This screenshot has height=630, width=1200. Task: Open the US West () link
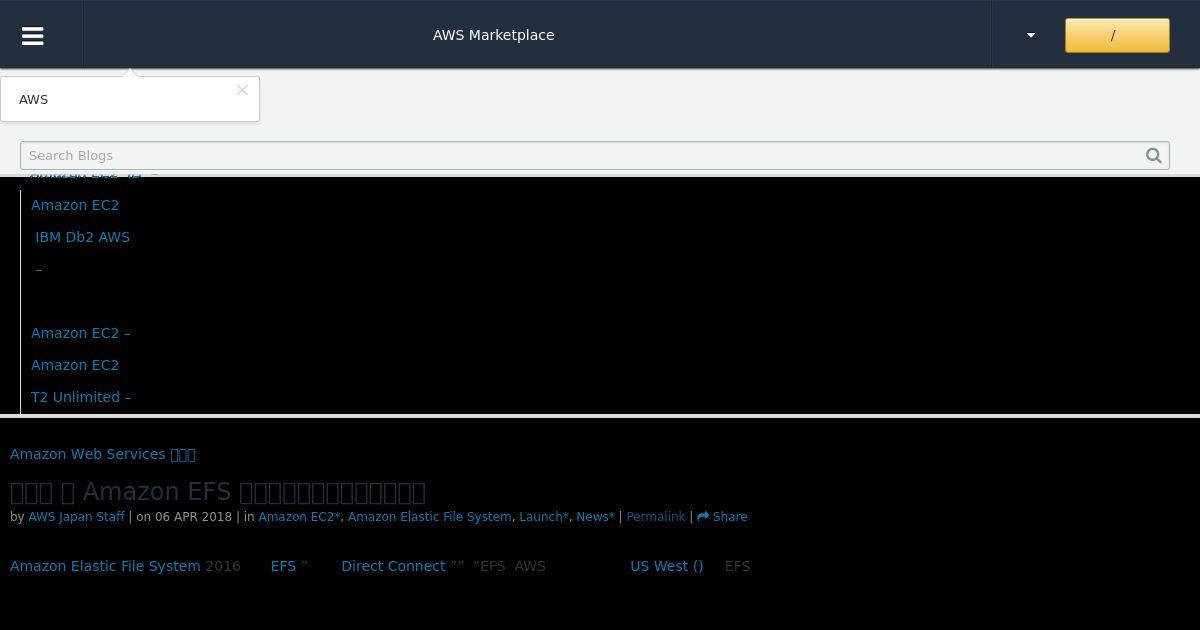[666, 566]
